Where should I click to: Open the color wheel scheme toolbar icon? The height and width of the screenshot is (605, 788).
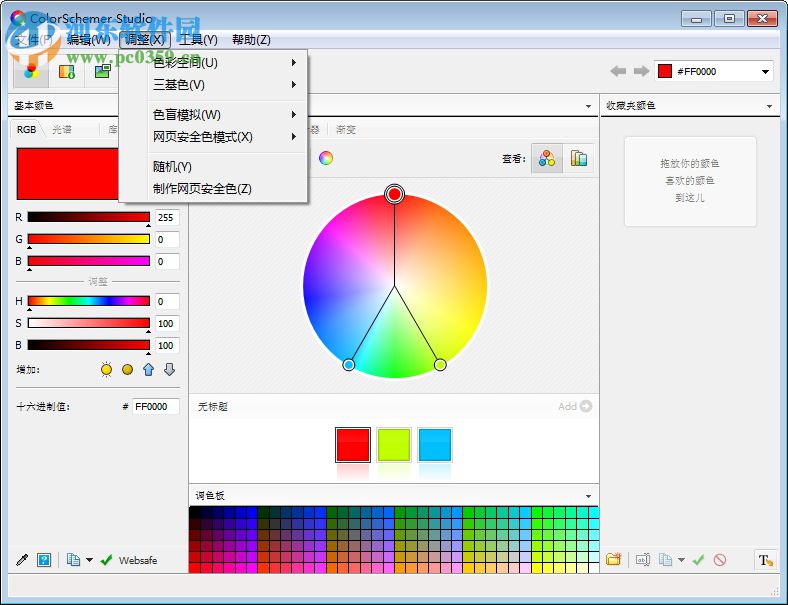point(31,71)
